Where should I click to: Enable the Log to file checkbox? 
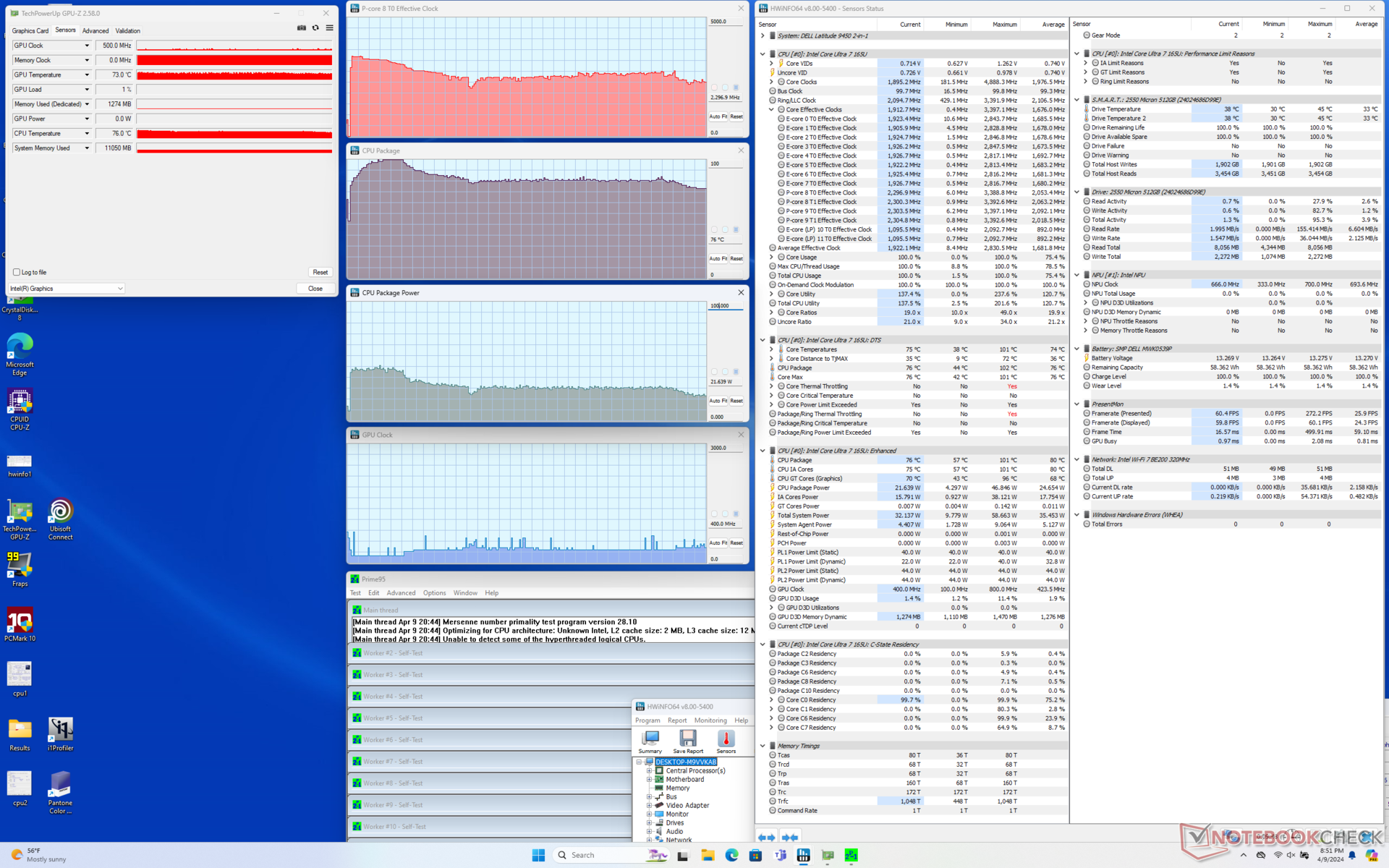(x=17, y=273)
